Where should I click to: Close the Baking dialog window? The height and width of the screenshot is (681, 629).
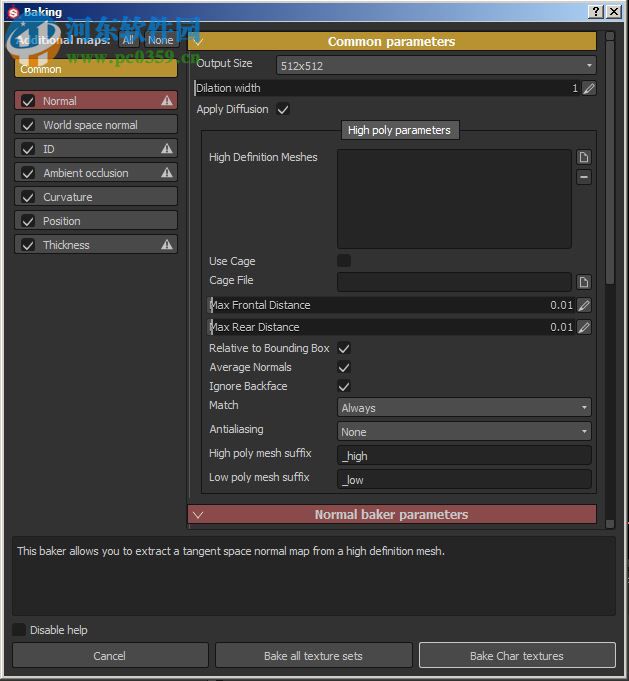[x=613, y=11]
